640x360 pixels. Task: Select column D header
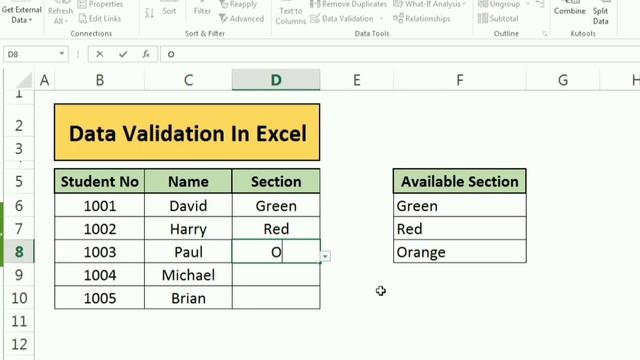(x=276, y=80)
